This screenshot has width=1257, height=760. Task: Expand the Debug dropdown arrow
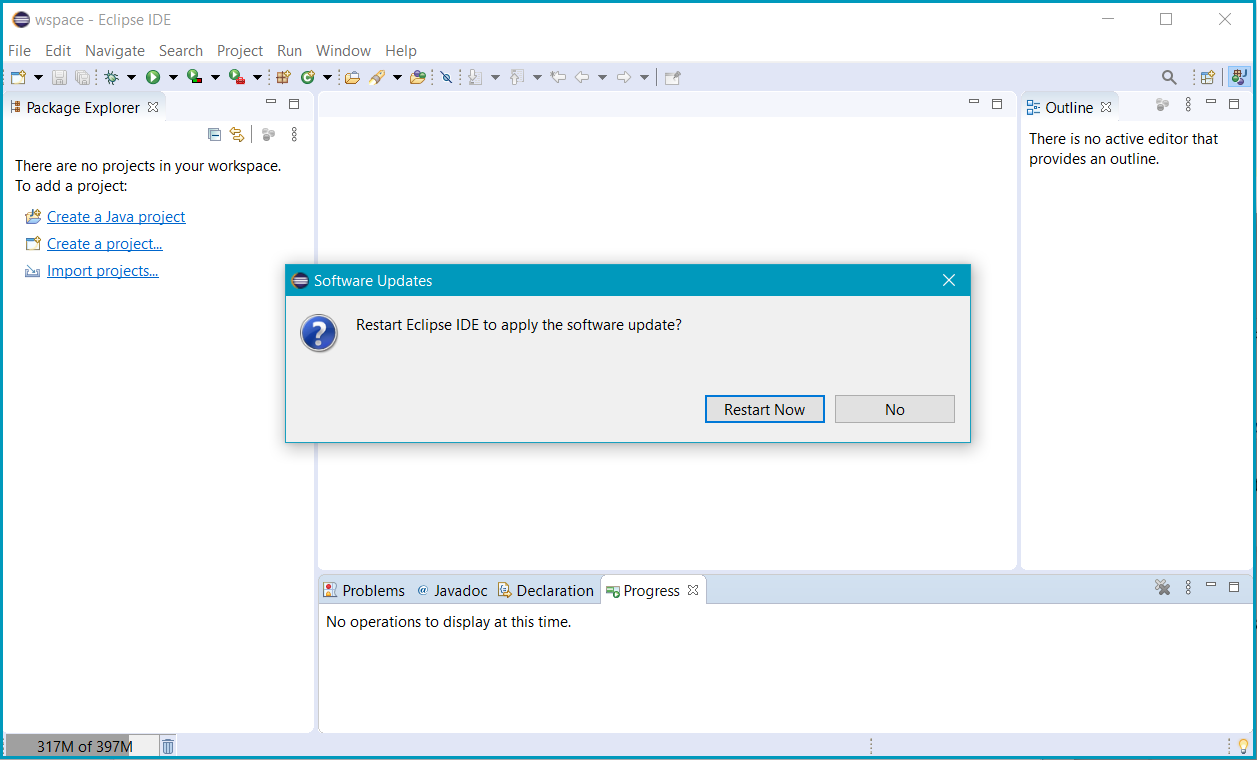point(131,77)
